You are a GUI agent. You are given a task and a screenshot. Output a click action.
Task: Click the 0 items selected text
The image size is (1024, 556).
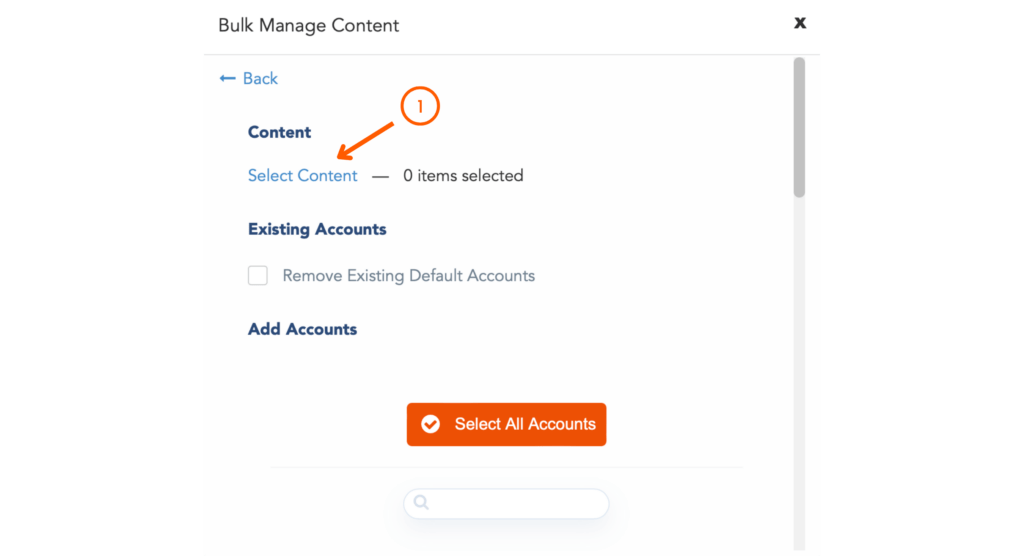click(x=463, y=176)
